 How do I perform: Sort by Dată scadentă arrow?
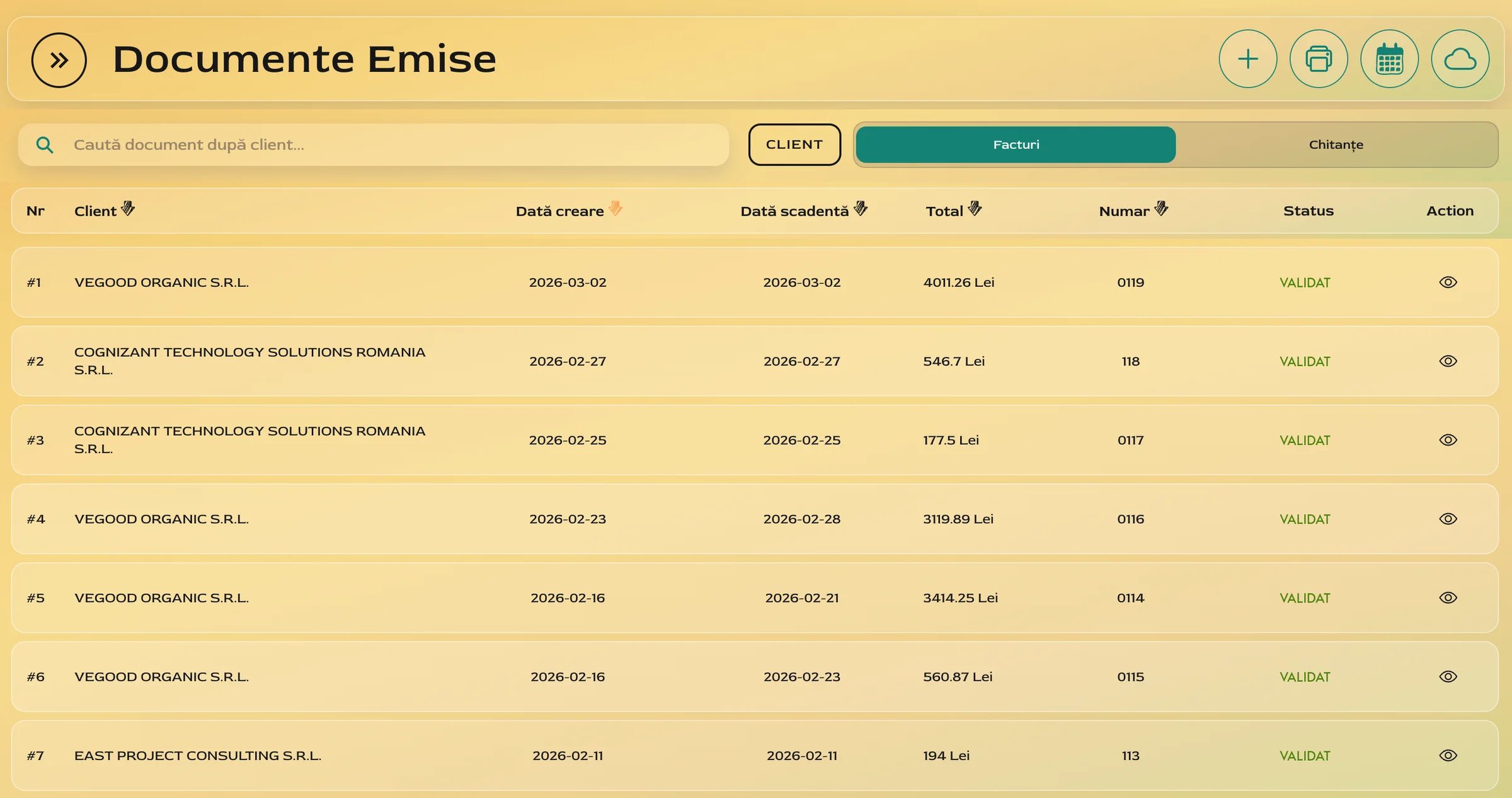pyautogui.click(x=861, y=209)
